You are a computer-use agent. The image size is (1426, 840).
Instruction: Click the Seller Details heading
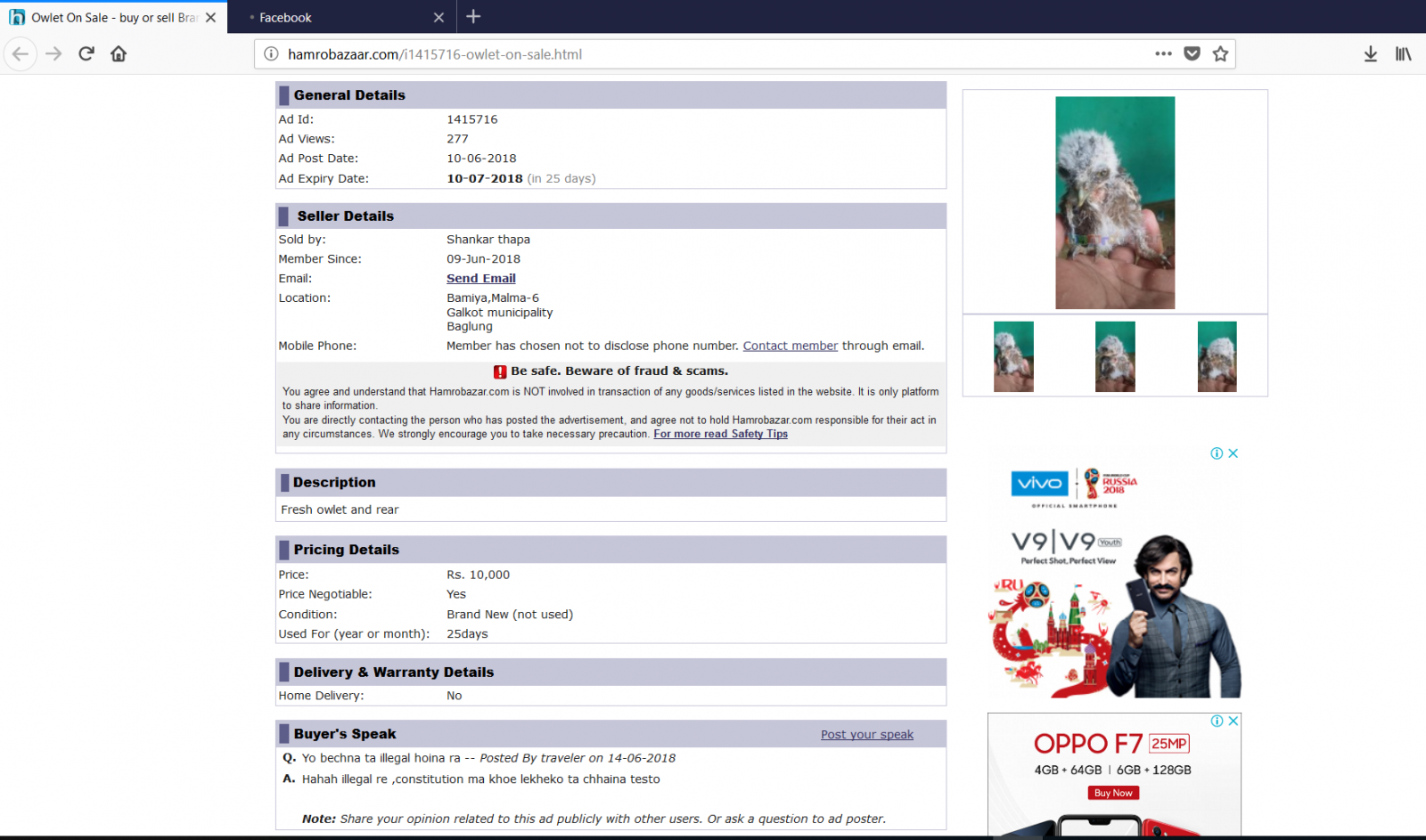point(346,216)
